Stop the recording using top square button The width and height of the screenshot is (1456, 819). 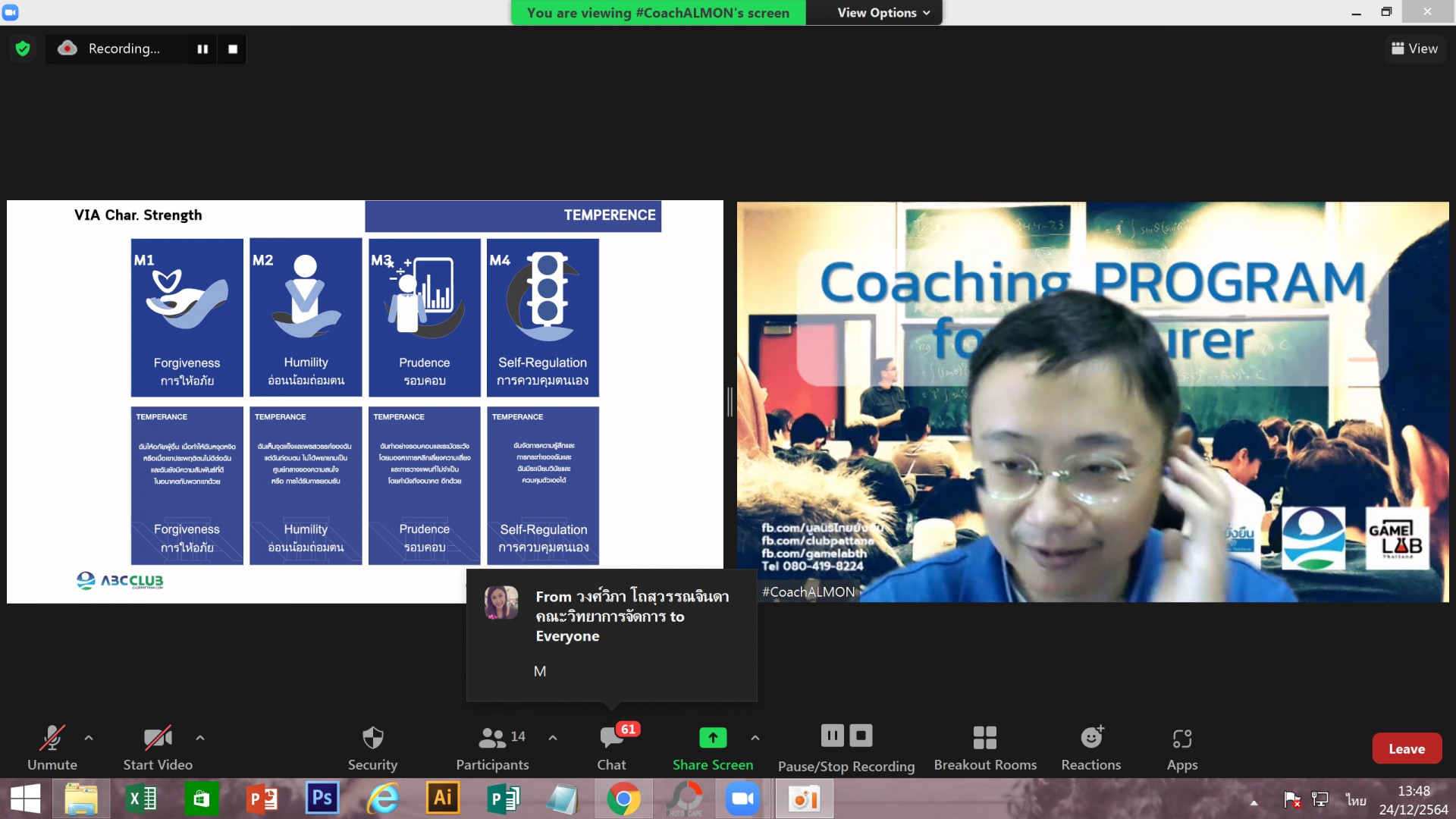pyautogui.click(x=233, y=49)
